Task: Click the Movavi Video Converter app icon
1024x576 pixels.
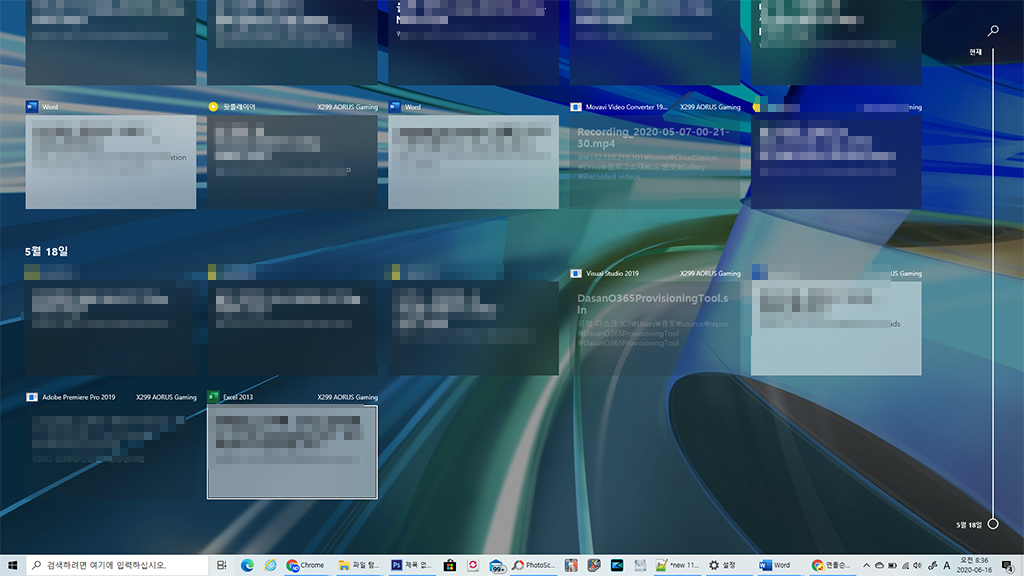Action: pos(575,107)
